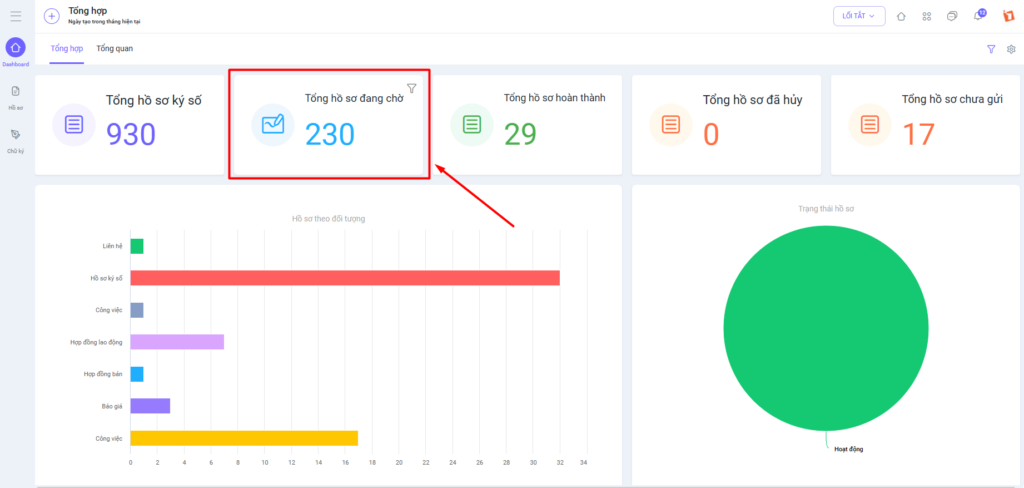Open the chat messages icon in header
Viewport: 1024px width, 488px height.
952,16
